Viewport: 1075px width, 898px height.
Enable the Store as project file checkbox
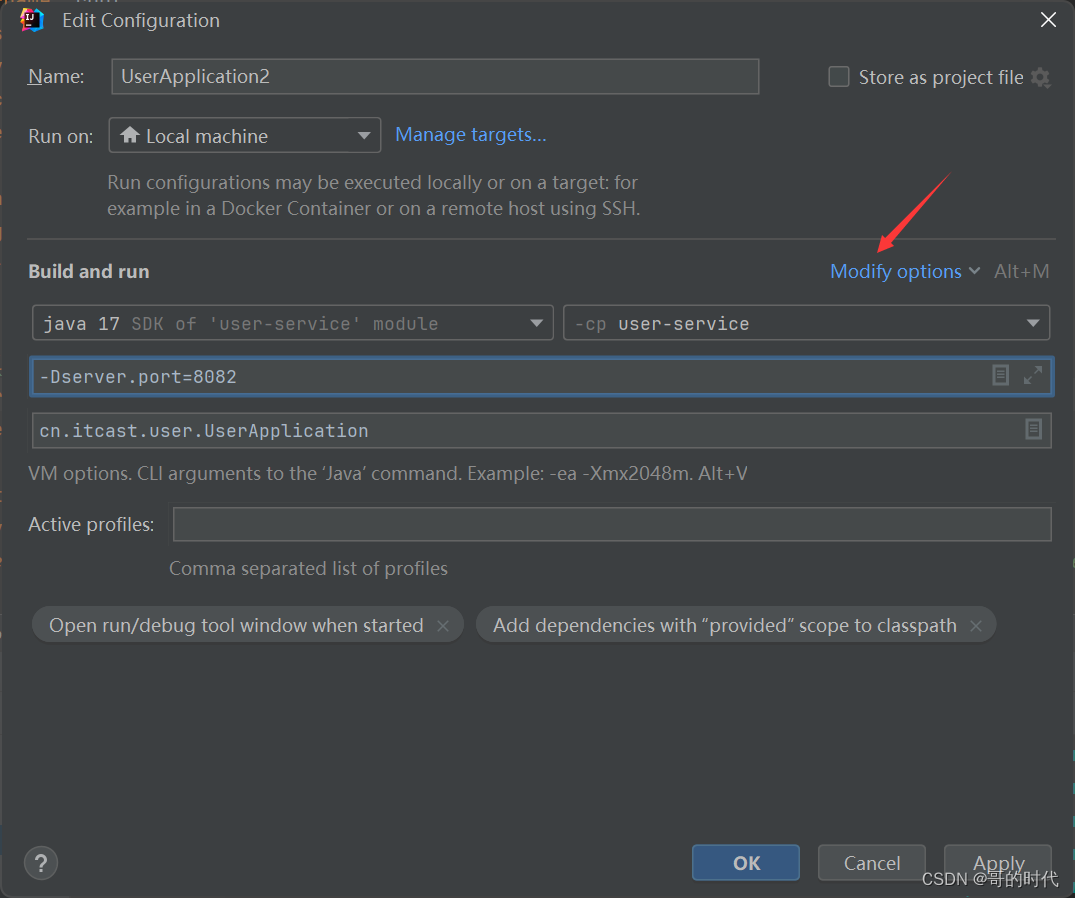click(839, 77)
